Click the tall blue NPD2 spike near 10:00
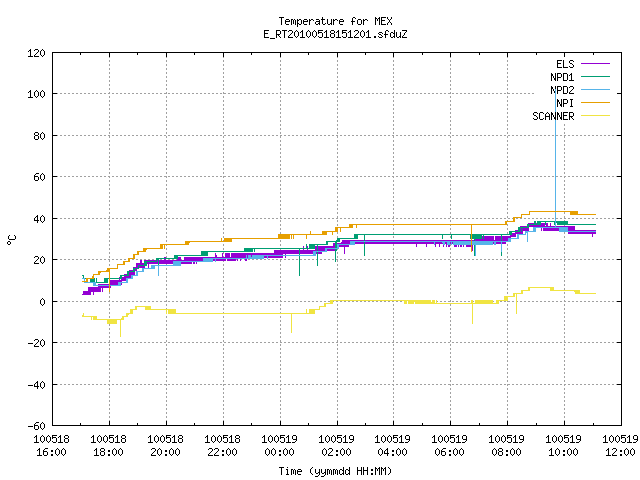This screenshot has width=640, height=480. tap(555, 159)
